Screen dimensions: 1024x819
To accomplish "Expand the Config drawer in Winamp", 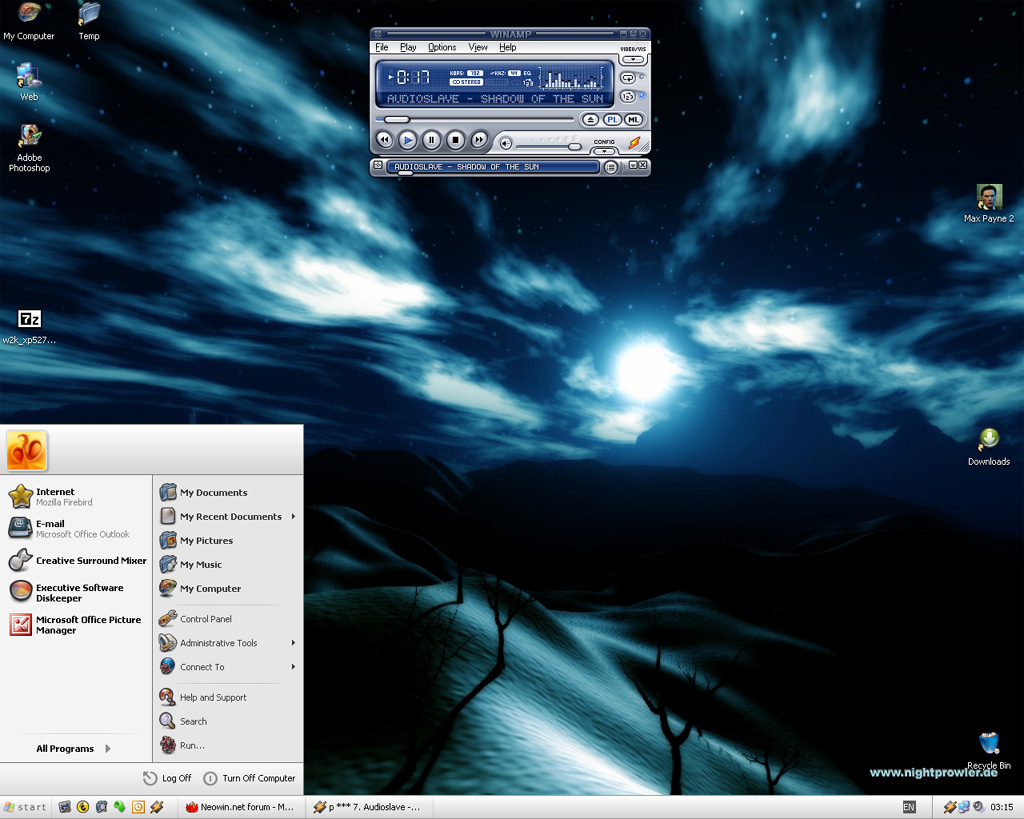I will [604, 151].
